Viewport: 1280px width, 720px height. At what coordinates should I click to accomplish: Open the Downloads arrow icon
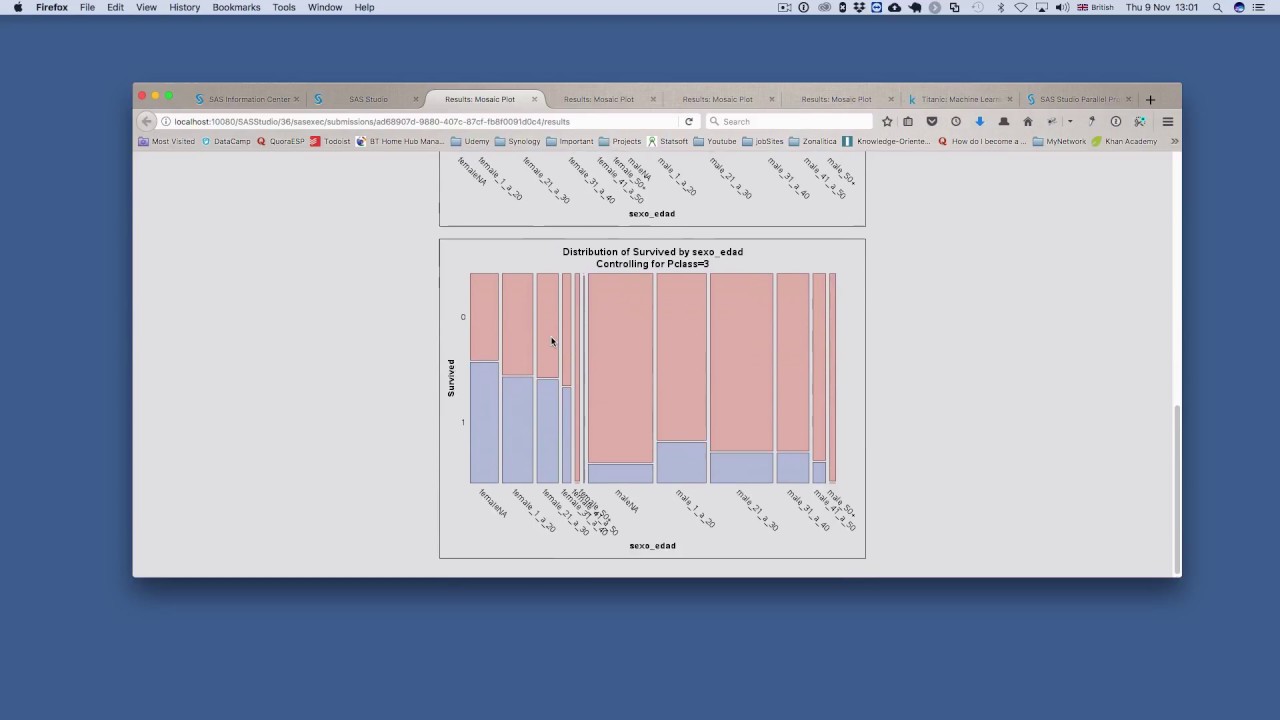(980, 121)
